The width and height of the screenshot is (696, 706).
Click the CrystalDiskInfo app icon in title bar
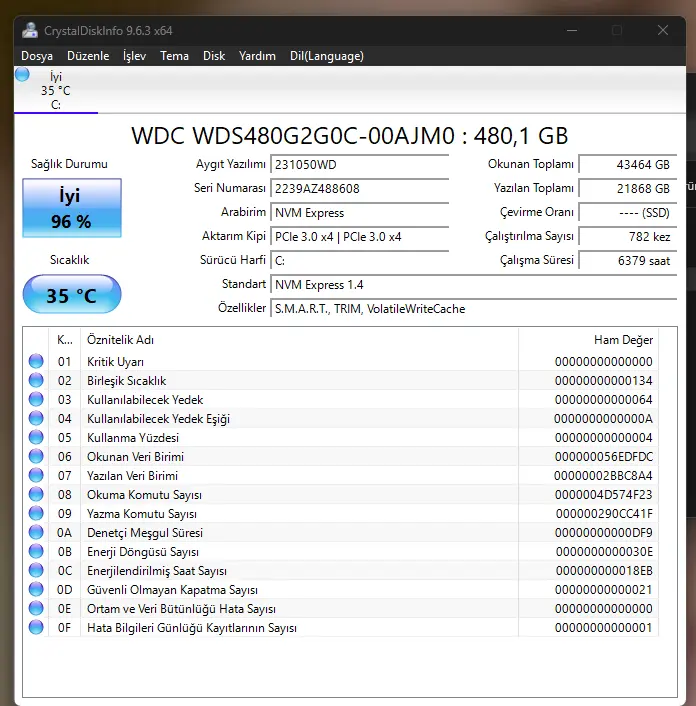30,31
